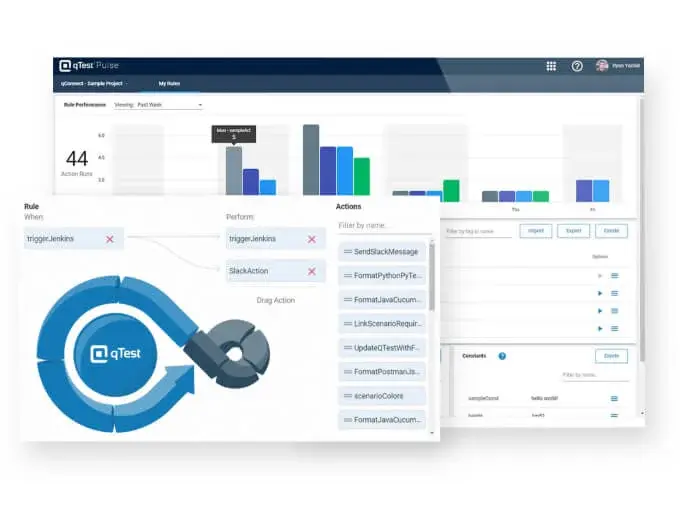Viewport: 680px width, 528px height.
Task: Focus the Actions Filter by name field
Action: (384, 226)
